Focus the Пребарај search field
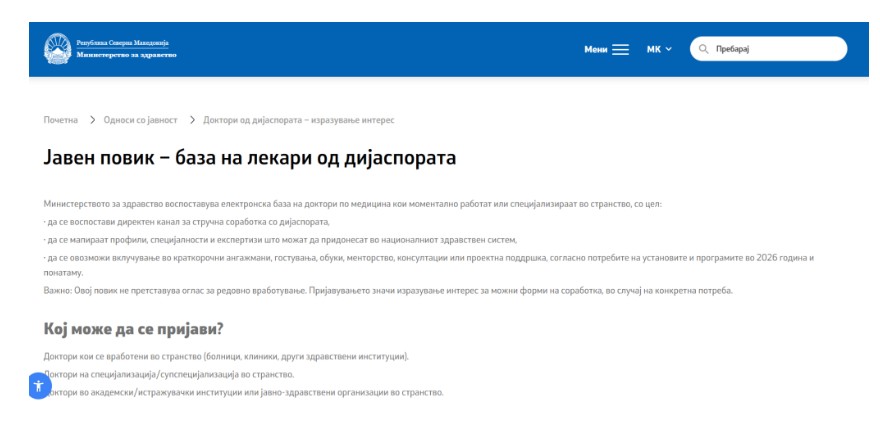Image resolution: width=880 pixels, height=429 pixels. 775,49
